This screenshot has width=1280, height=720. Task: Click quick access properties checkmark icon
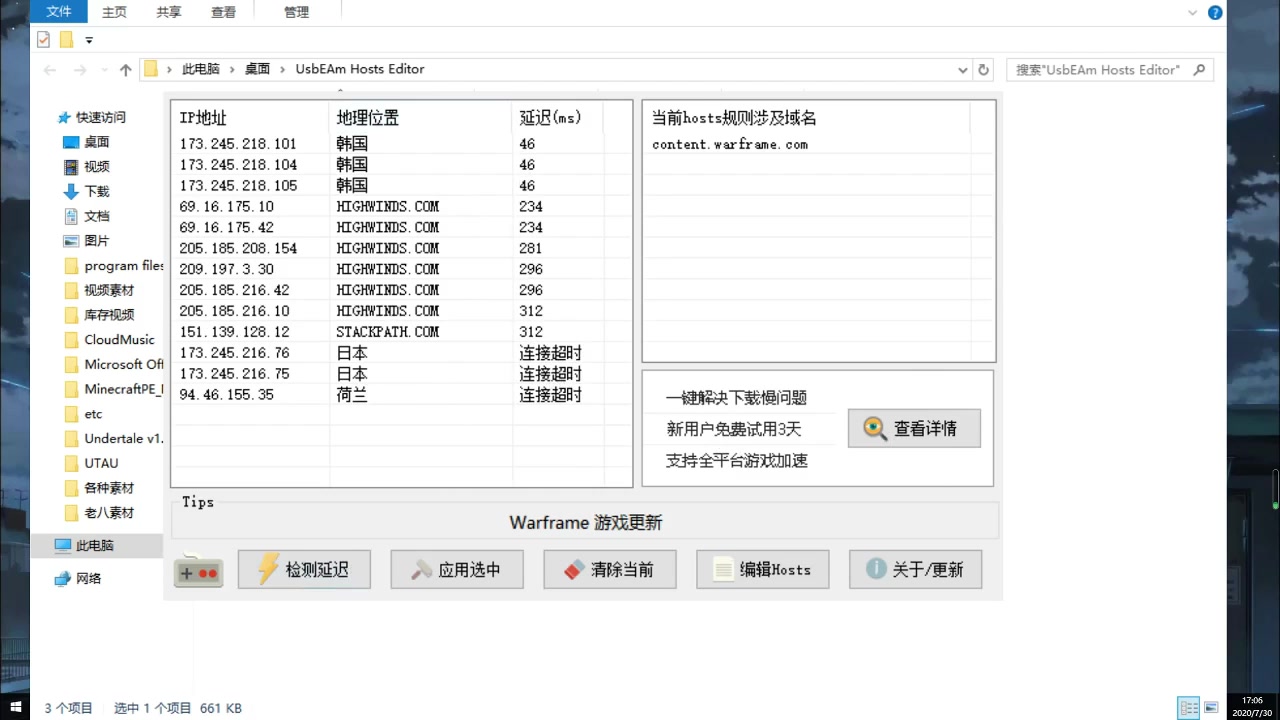click(x=43, y=40)
